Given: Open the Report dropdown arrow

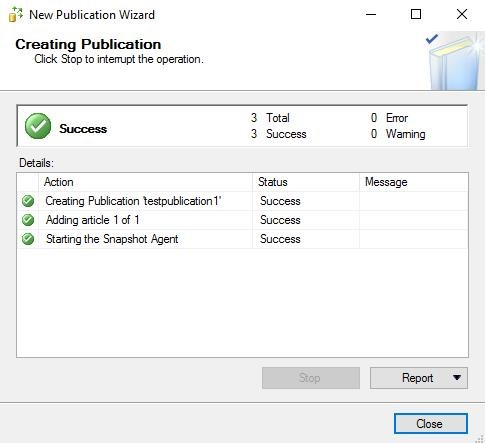Looking at the screenshot, I should (x=457, y=378).
